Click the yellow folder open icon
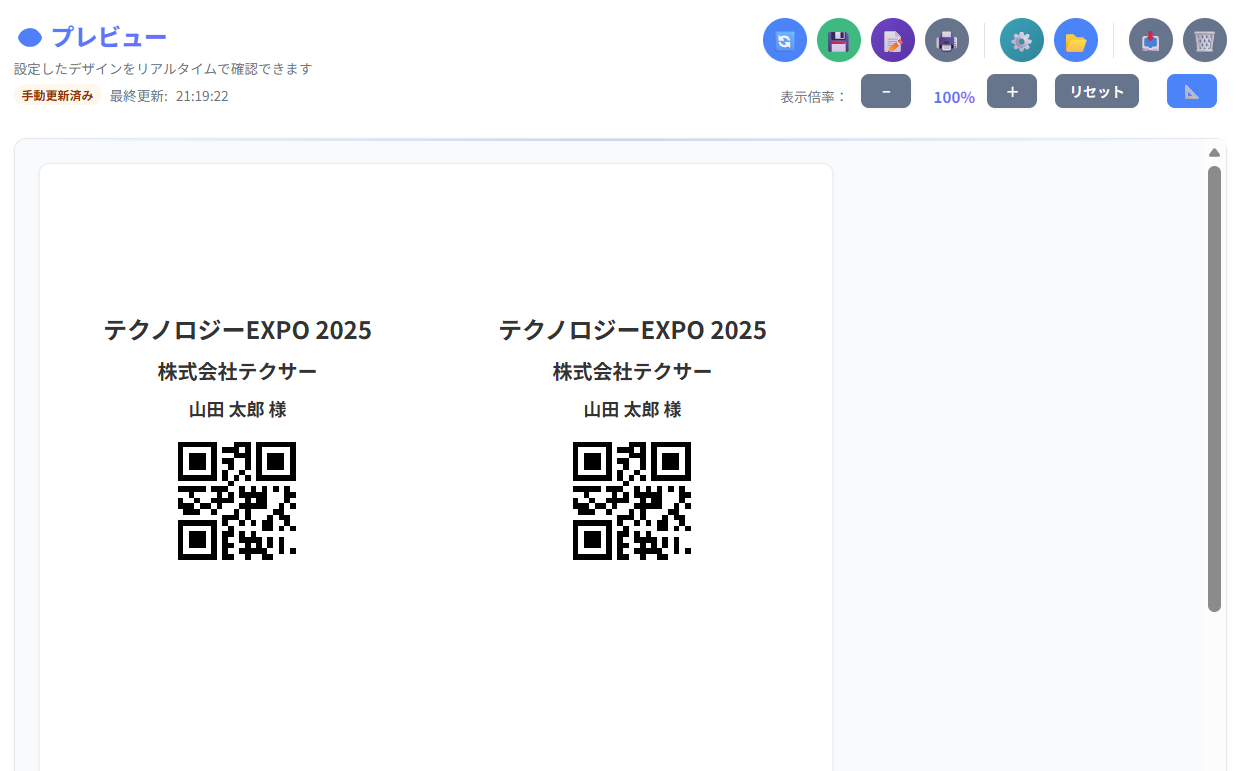Screen dimensions: 1237x771 [x=1076, y=41]
